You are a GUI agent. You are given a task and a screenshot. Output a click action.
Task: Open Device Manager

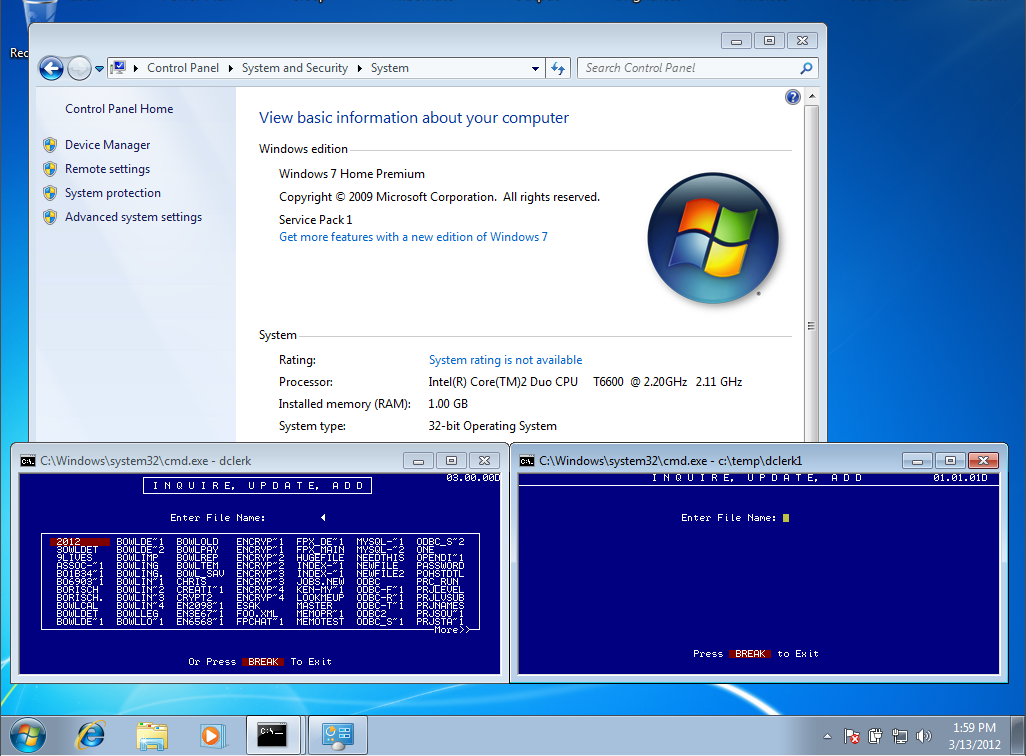tap(107, 145)
